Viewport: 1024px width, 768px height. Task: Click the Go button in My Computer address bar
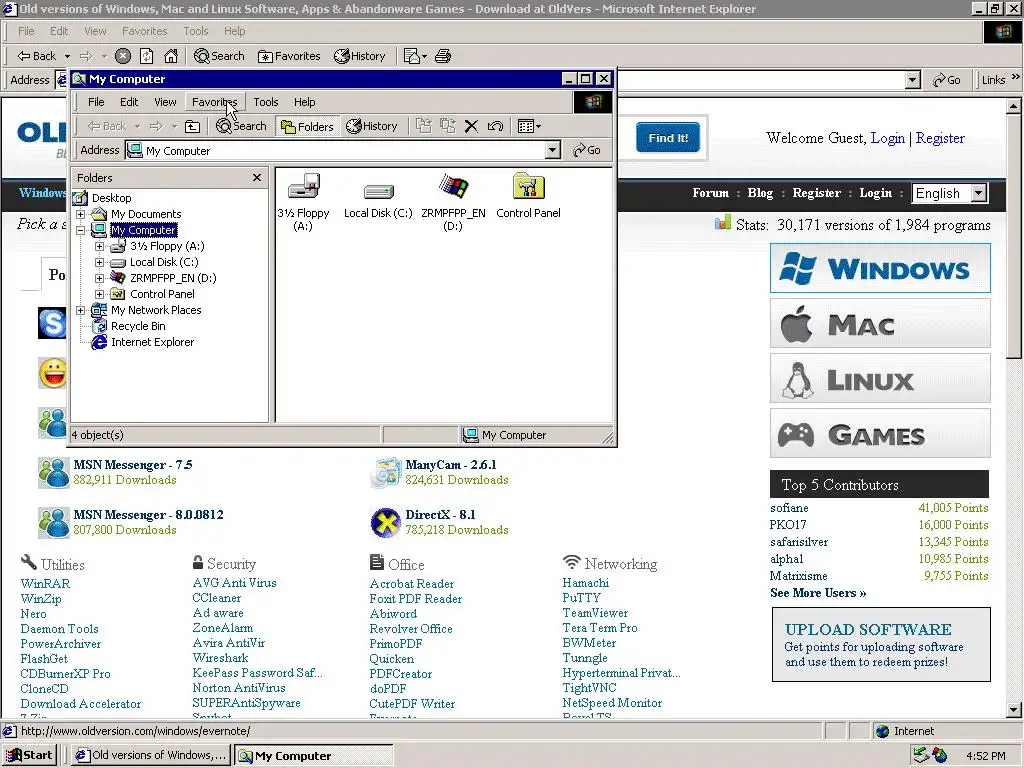(586, 150)
